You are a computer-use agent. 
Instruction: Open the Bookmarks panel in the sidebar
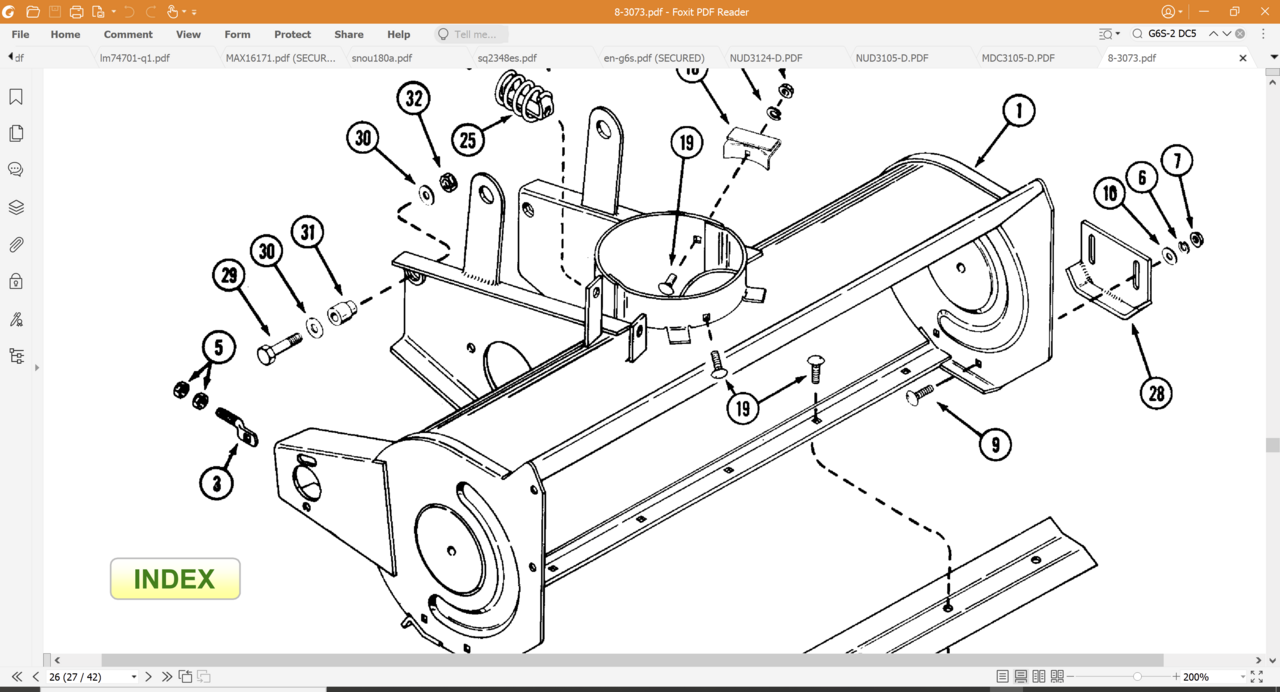[x=16, y=97]
